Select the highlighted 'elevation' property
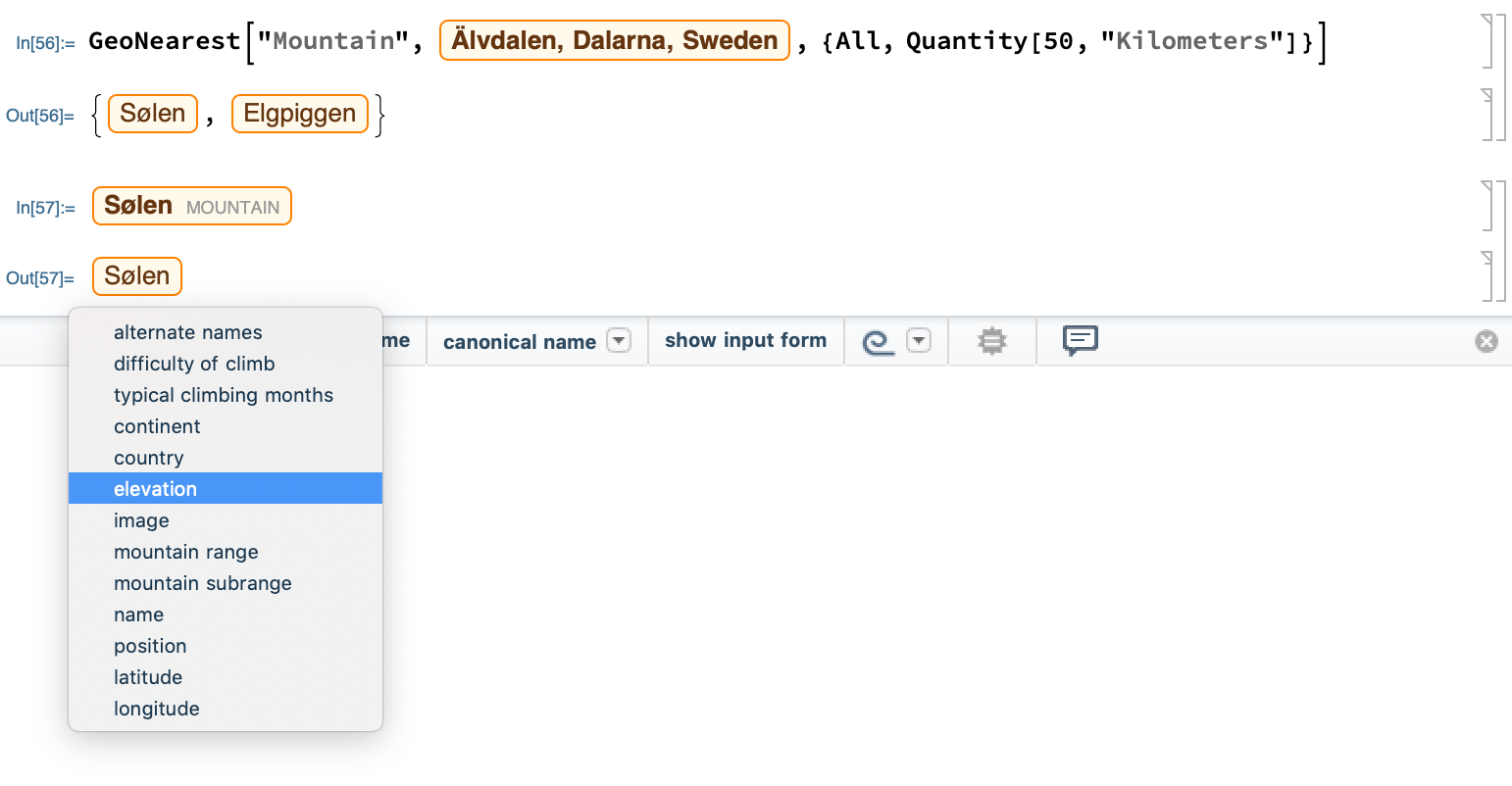This screenshot has width=1512, height=786. click(x=226, y=489)
